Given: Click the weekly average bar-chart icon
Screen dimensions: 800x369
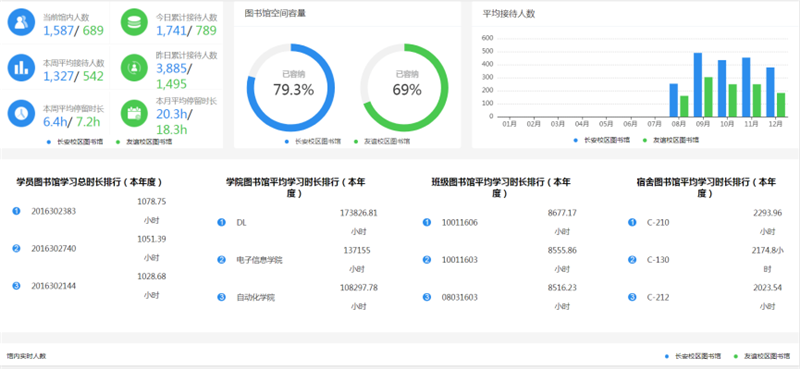Looking at the screenshot, I should (21, 67).
